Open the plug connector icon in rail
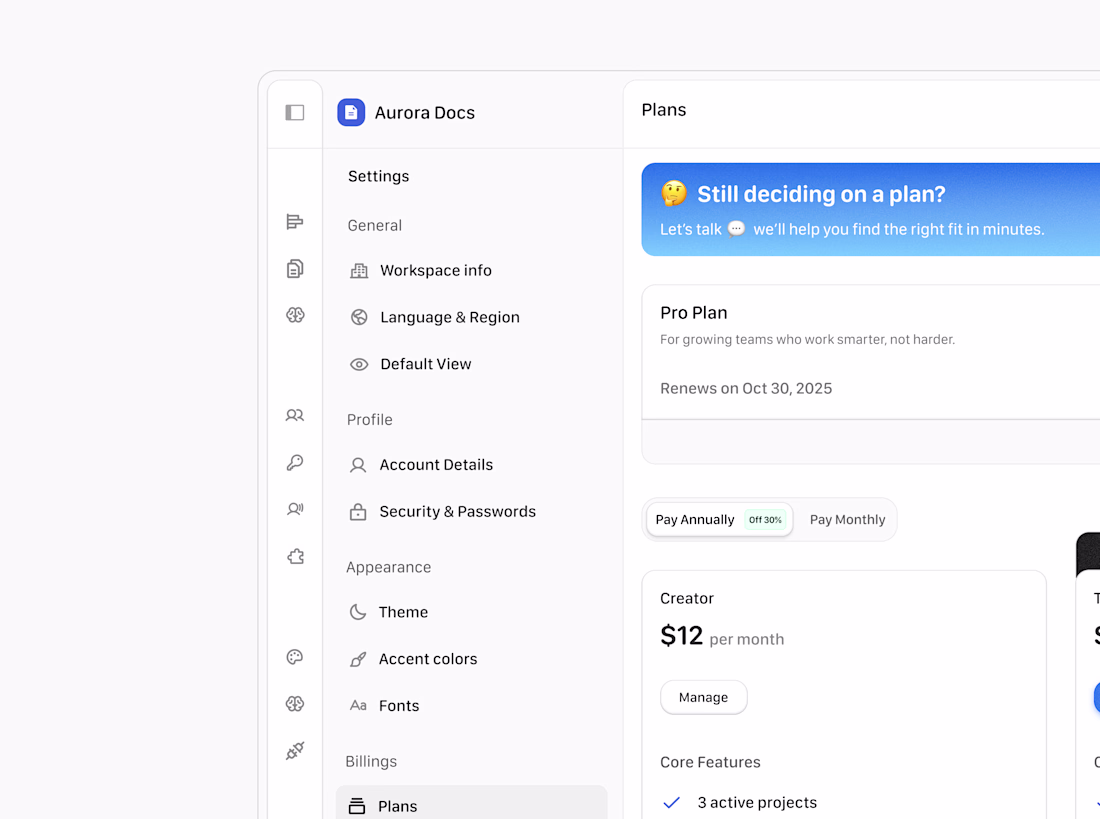1100x819 pixels. tap(295, 751)
